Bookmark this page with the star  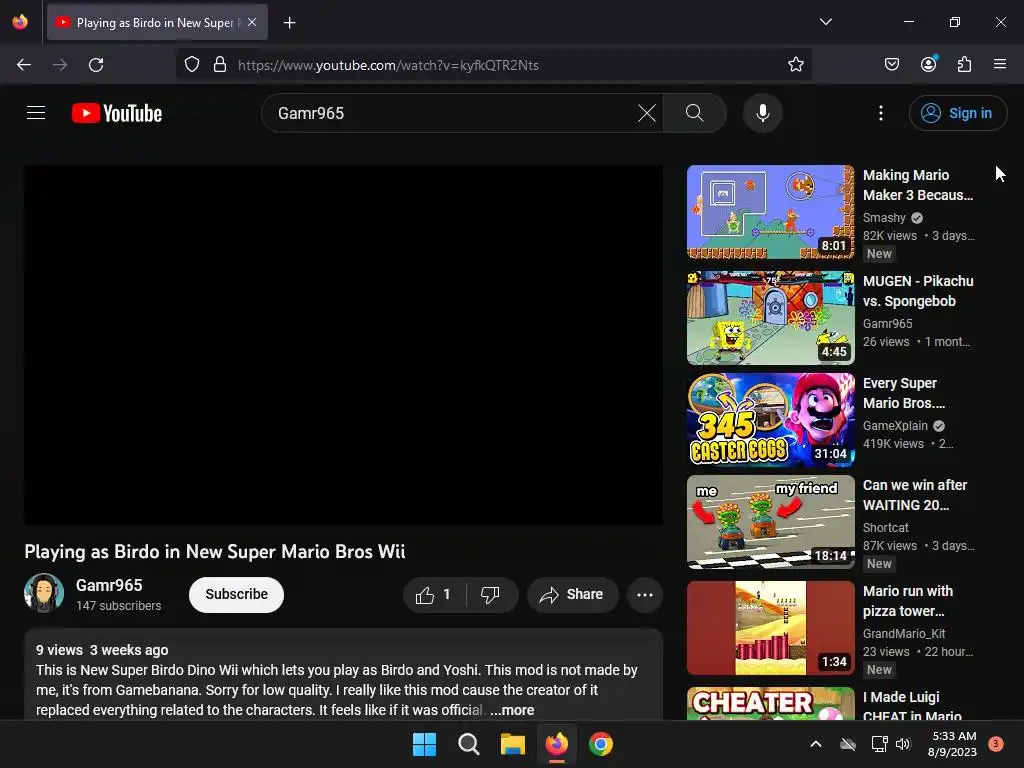pos(795,65)
